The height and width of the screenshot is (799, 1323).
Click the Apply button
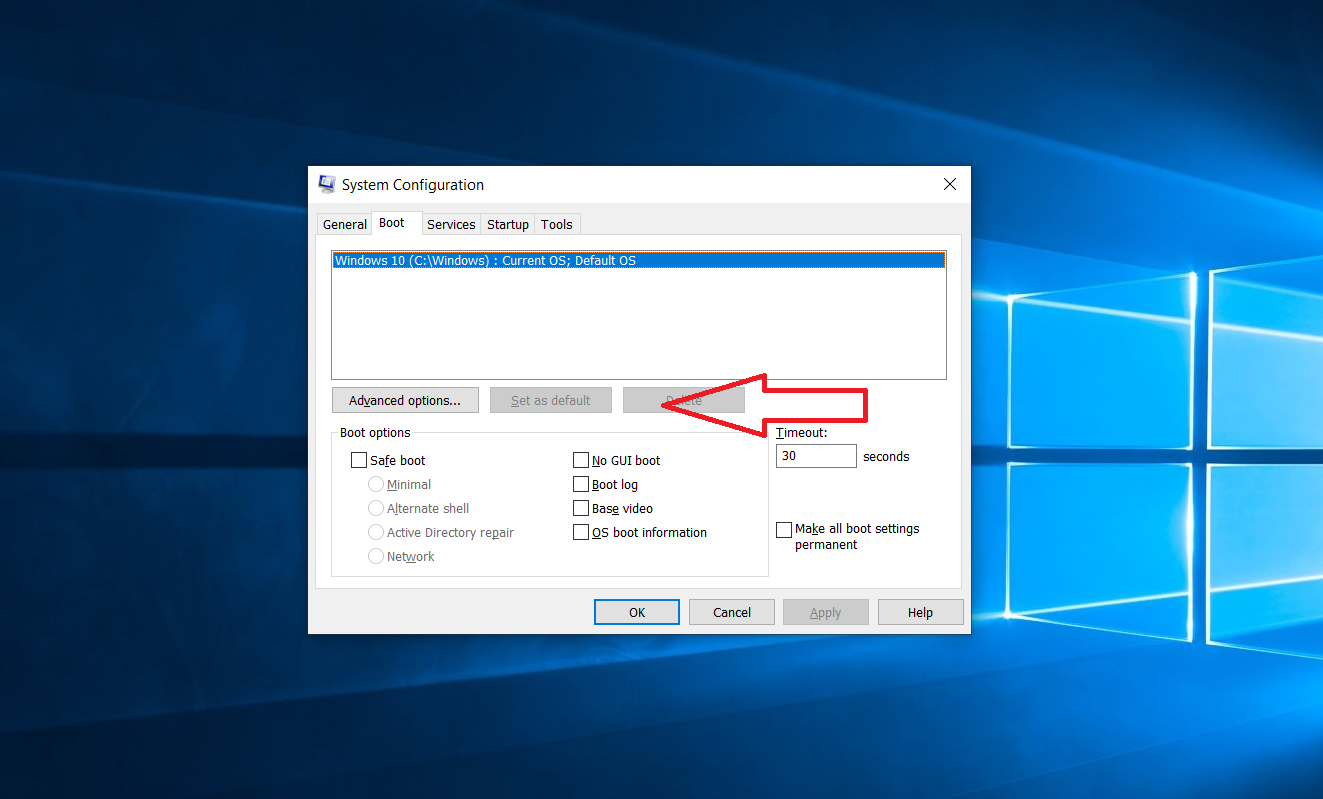[x=826, y=612]
